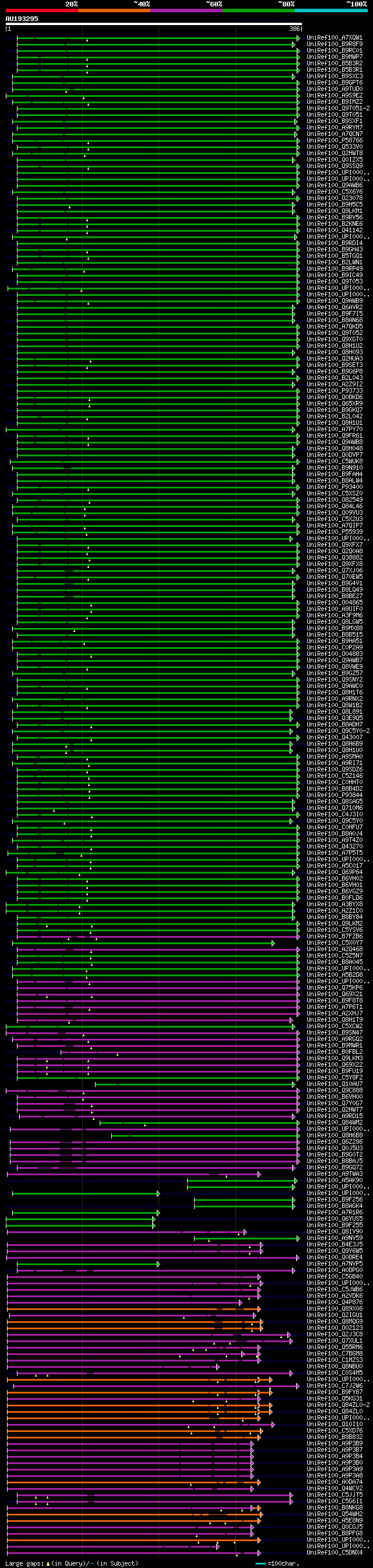Click the UniRef100_B9SXC3 label
Image resolution: width=373 pixels, height=1568 pixels.
pos(335,76)
